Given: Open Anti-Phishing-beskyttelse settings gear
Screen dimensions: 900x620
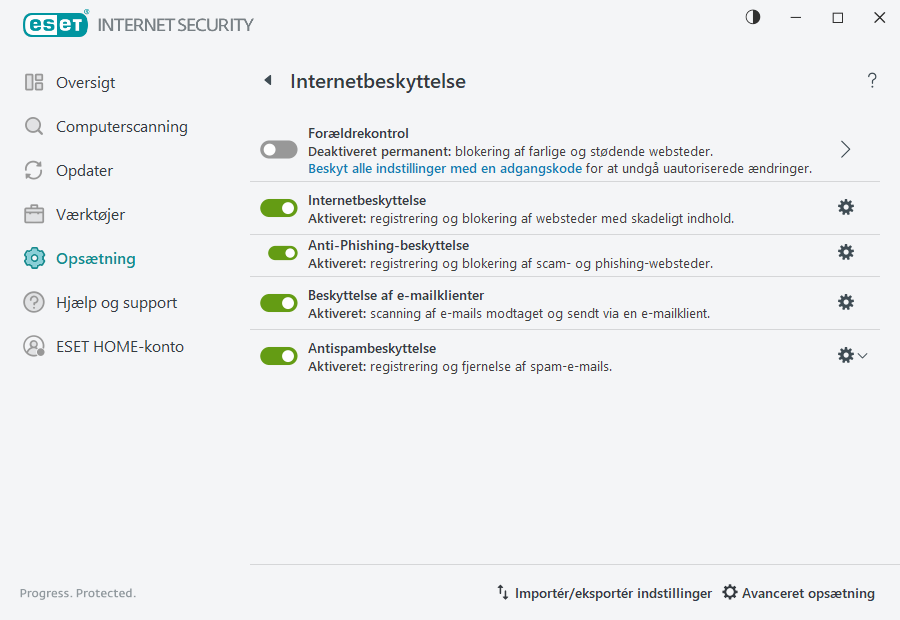Looking at the screenshot, I should point(846,252).
